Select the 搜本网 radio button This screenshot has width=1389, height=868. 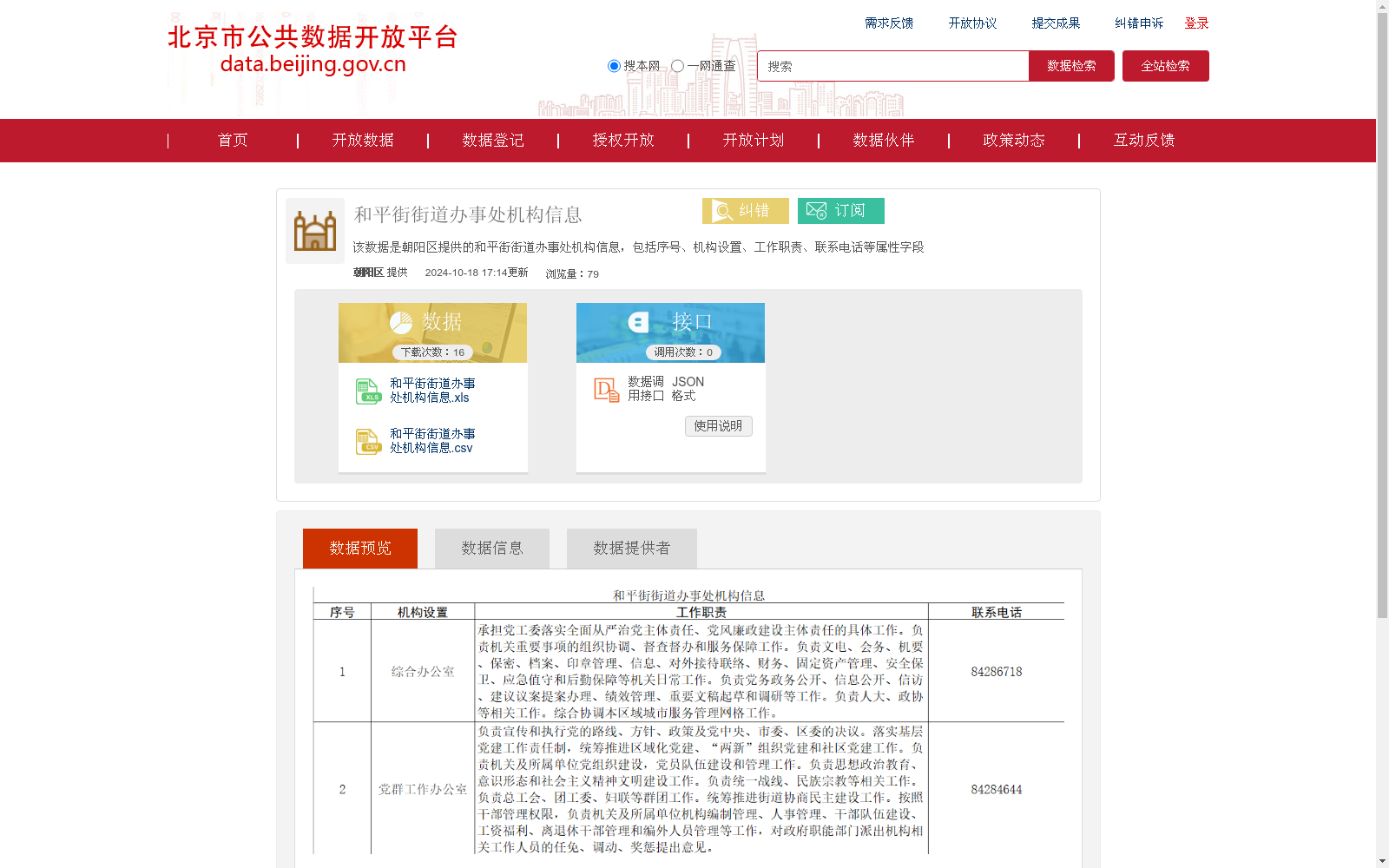[614, 66]
